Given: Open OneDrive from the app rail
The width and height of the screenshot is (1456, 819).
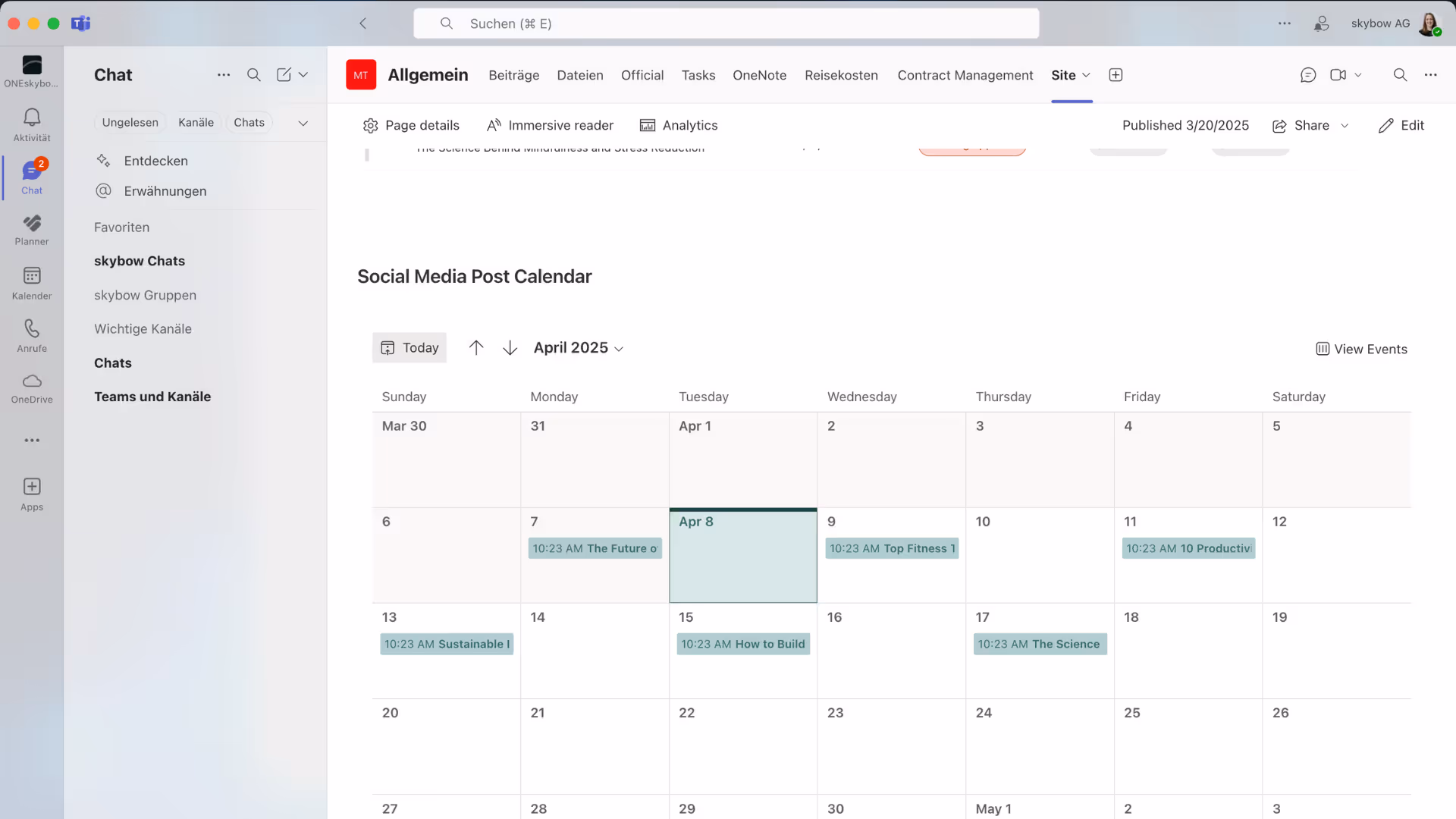Looking at the screenshot, I should [32, 388].
